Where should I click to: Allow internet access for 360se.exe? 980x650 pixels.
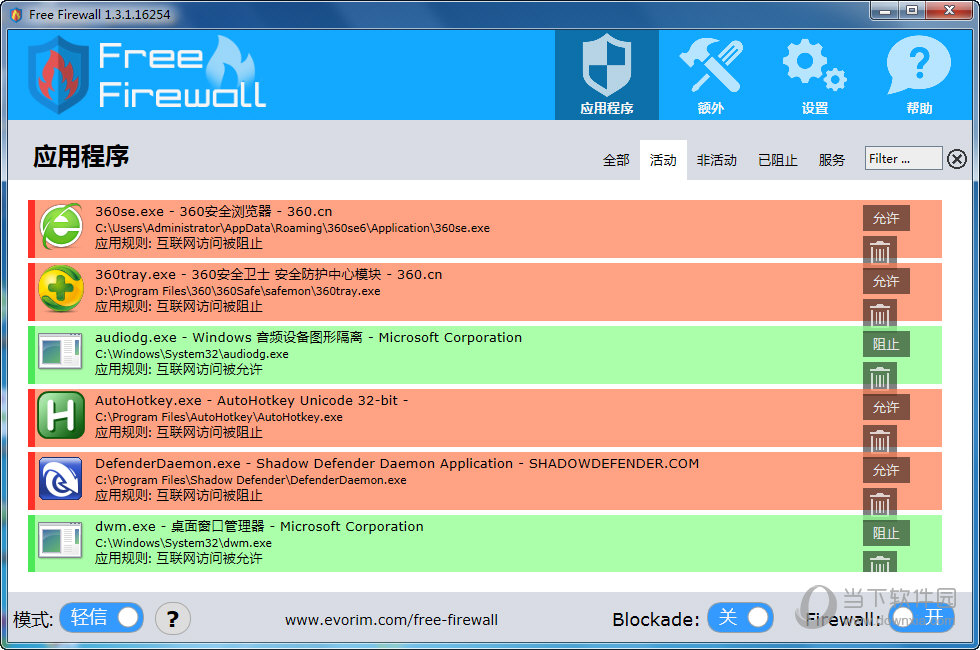(886, 218)
